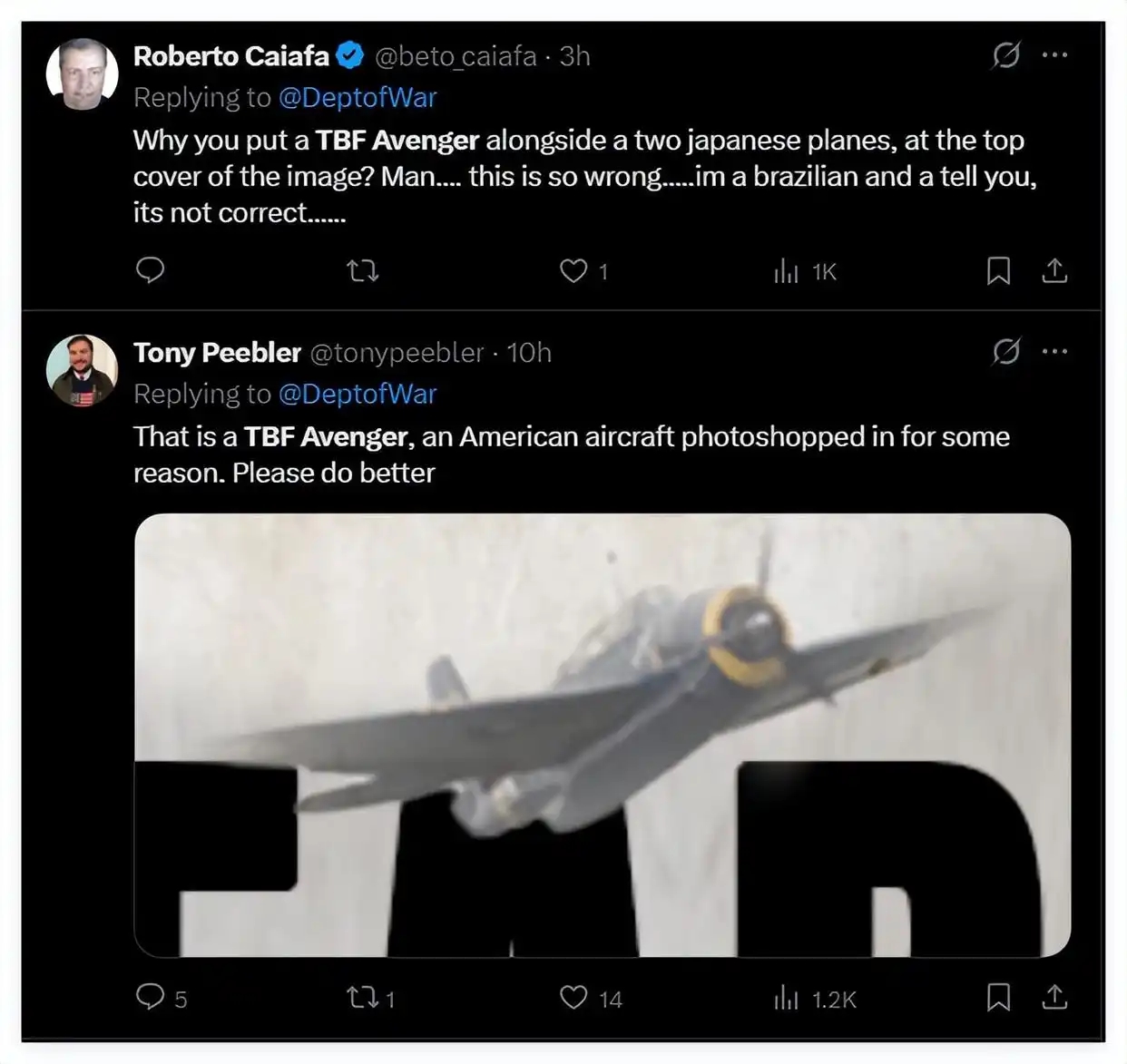Select the @tonypeebler handle
The height and width of the screenshot is (1064, 1127).
tap(396, 353)
